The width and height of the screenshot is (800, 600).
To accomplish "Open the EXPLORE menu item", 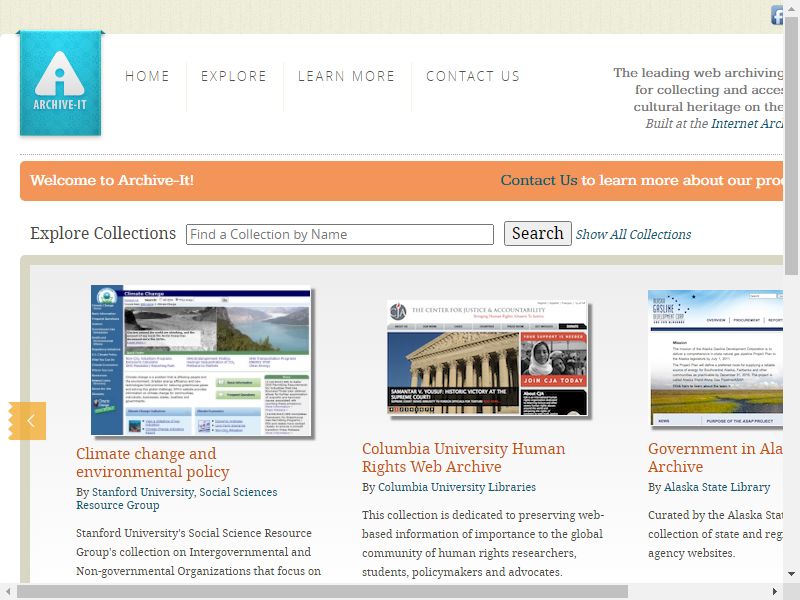I will [234, 76].
